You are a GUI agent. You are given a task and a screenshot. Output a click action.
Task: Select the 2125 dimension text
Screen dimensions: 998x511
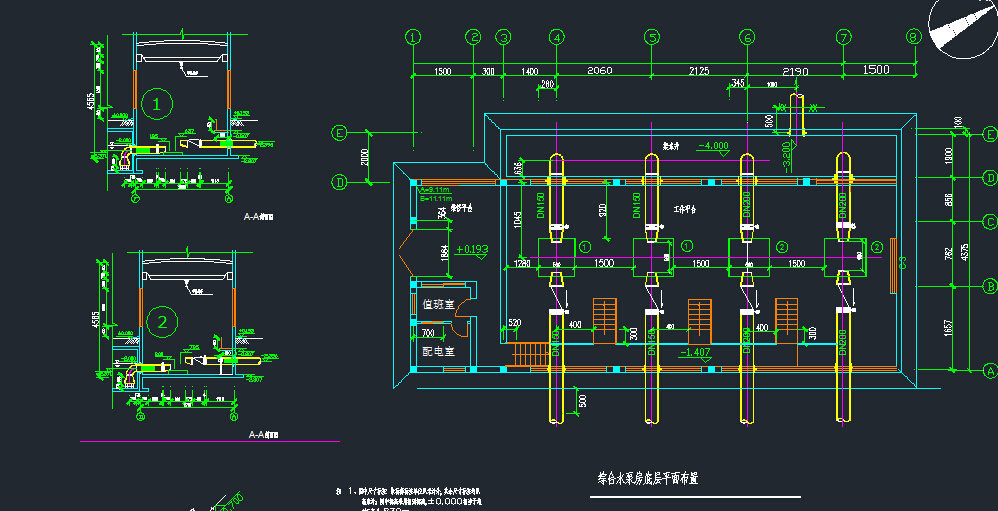[x=699, y=71]
